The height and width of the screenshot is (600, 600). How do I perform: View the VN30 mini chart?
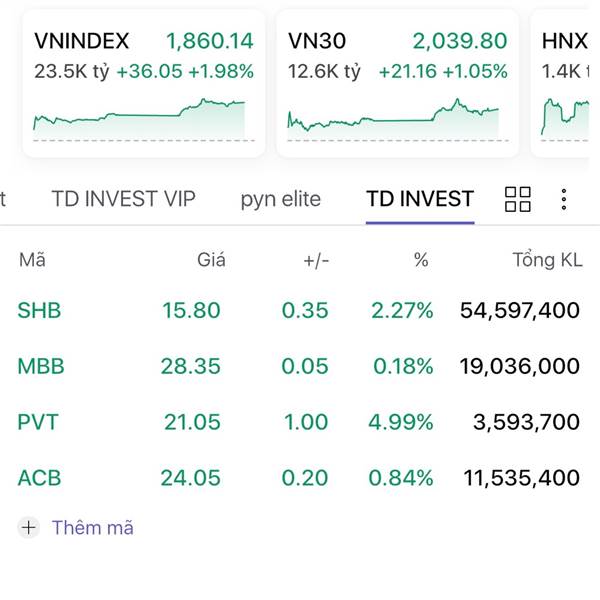coord(393,117)
